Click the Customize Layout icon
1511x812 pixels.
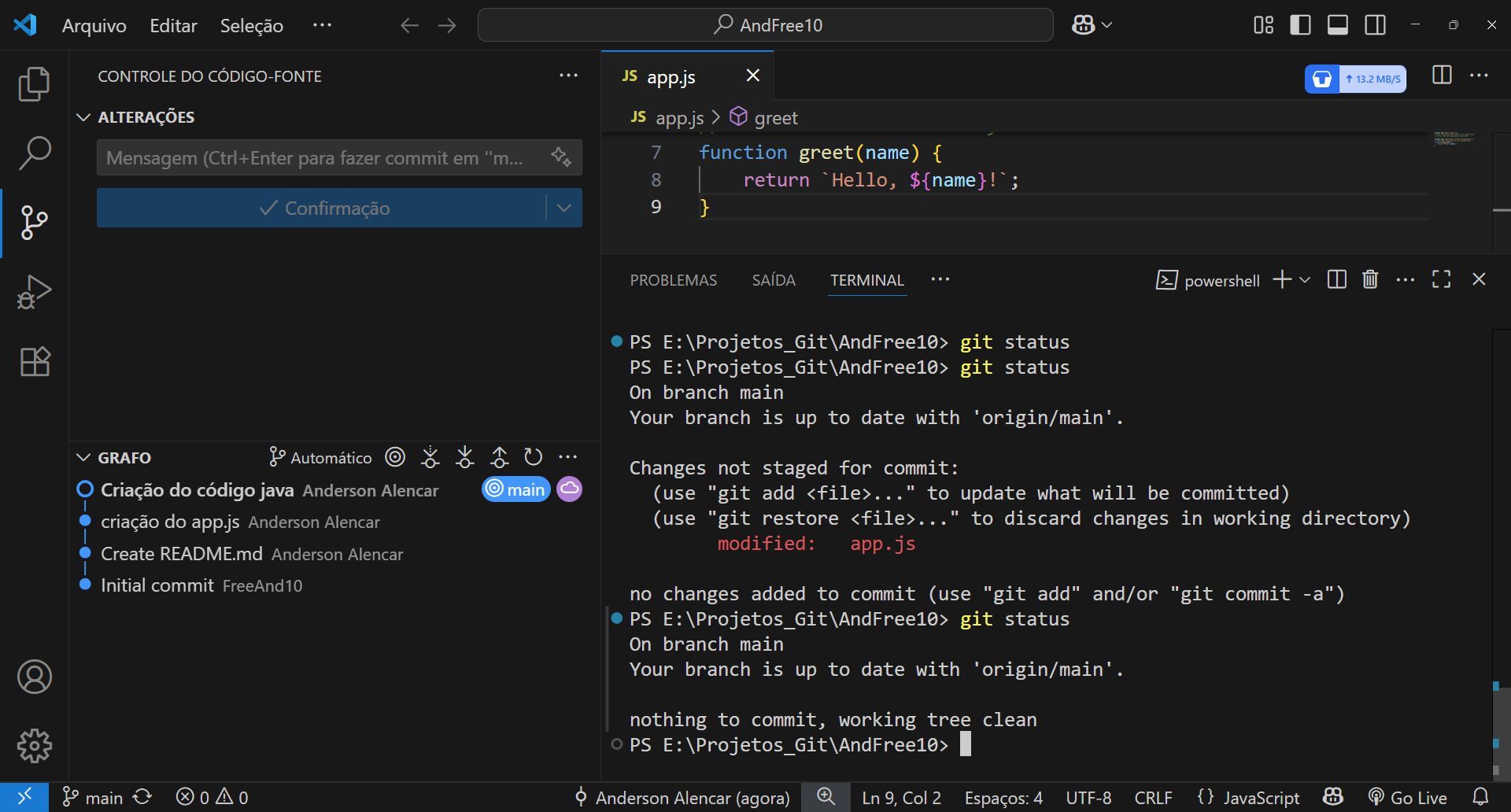(x=1263, y=25)
